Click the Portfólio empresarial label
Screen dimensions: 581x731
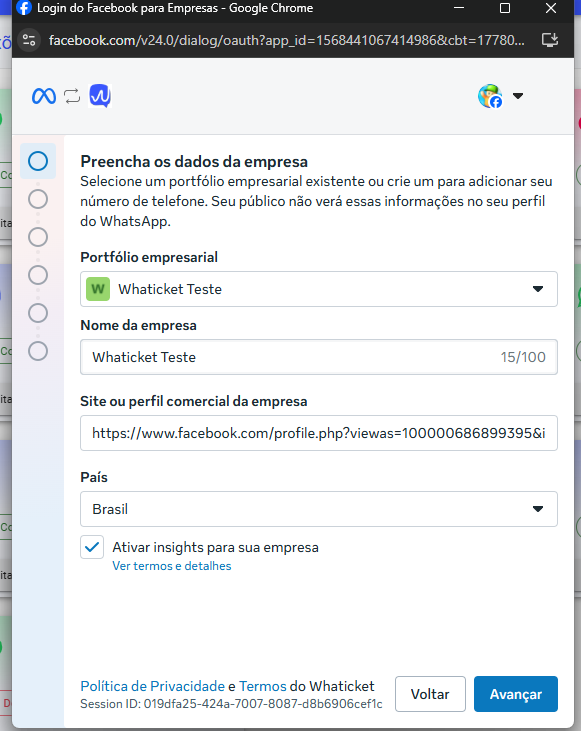149,257
